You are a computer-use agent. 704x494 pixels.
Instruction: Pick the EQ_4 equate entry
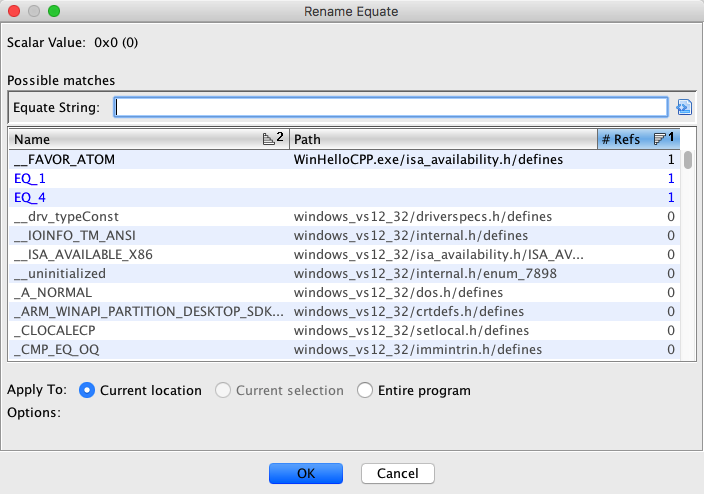150,197
